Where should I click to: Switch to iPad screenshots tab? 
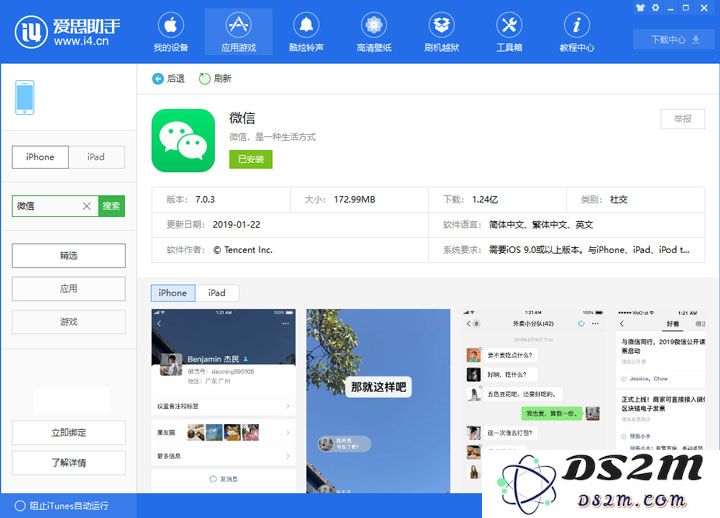[x=217, y=293]
